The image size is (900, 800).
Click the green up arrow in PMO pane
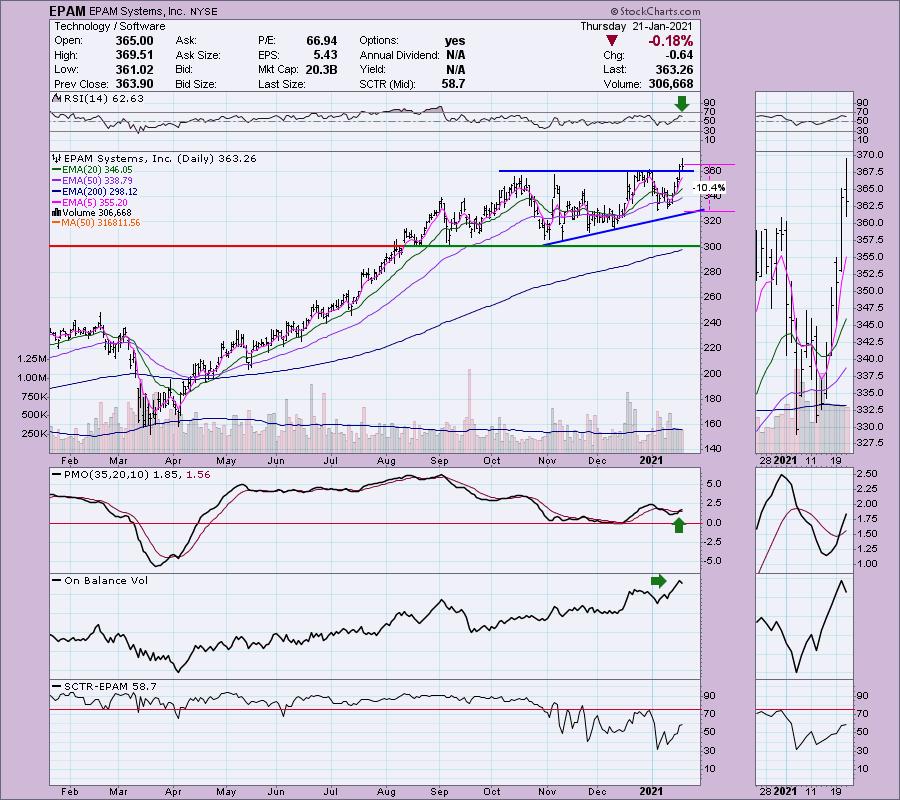(x=679, y=525)
